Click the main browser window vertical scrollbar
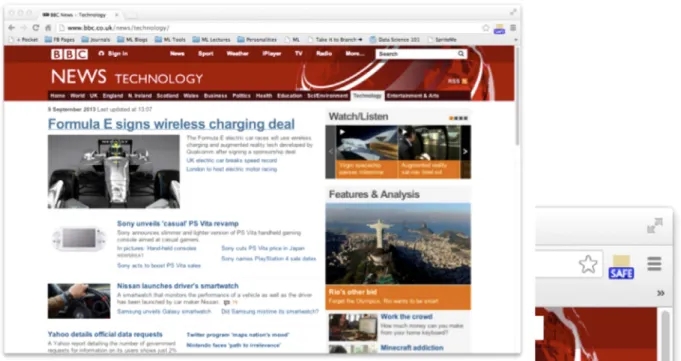 click(517, 96)
